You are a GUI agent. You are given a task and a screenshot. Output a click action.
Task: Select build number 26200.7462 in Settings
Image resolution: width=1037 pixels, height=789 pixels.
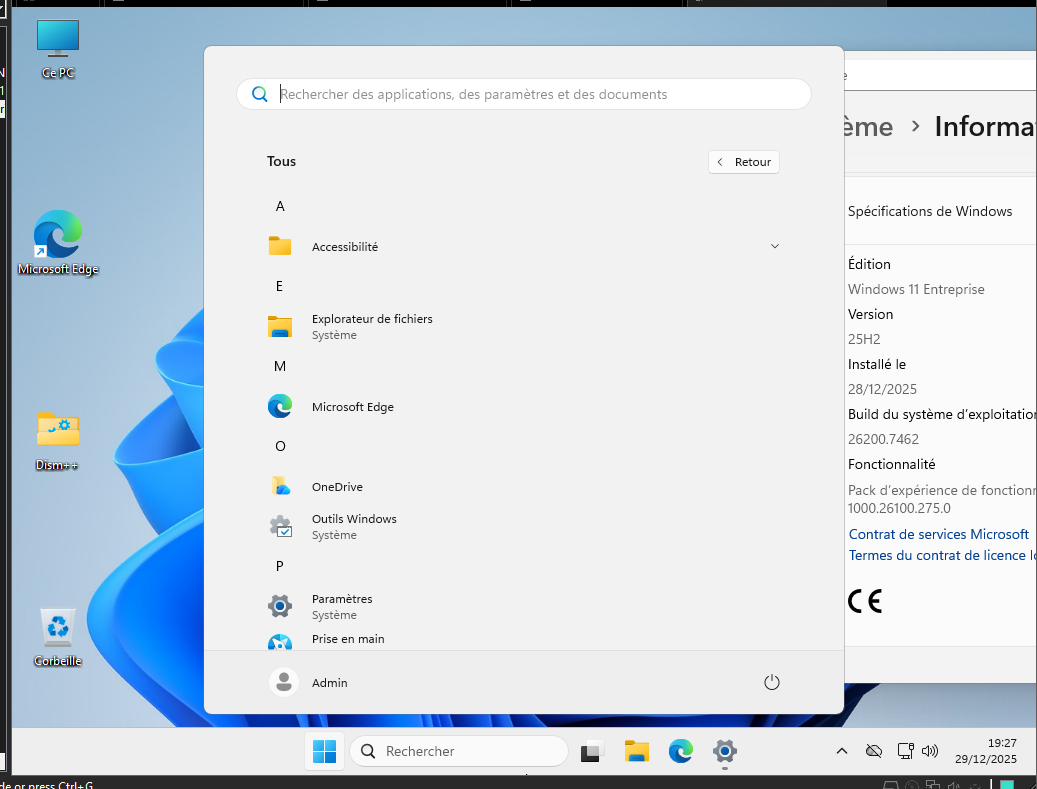click(883, 439)
